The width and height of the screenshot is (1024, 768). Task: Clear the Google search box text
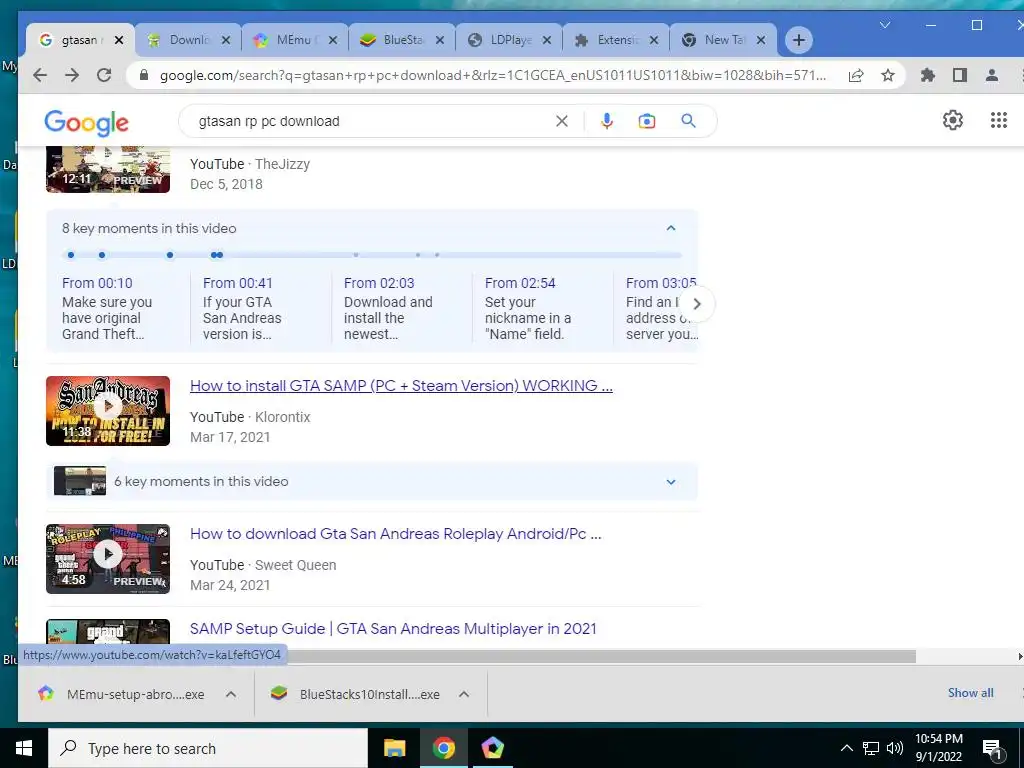(x=562, y=121)
